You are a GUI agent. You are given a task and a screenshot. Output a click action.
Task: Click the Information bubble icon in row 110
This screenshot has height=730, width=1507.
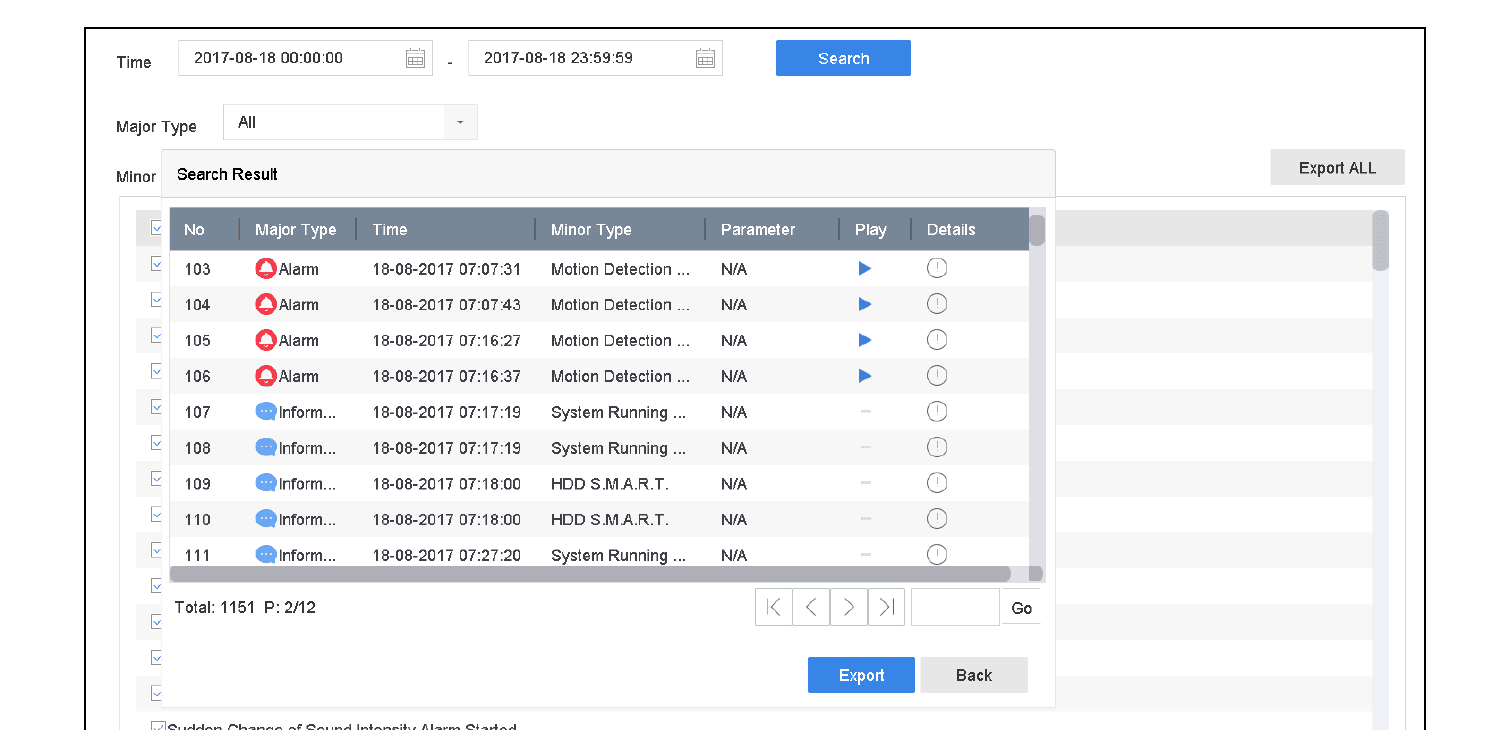pos(266,519)
